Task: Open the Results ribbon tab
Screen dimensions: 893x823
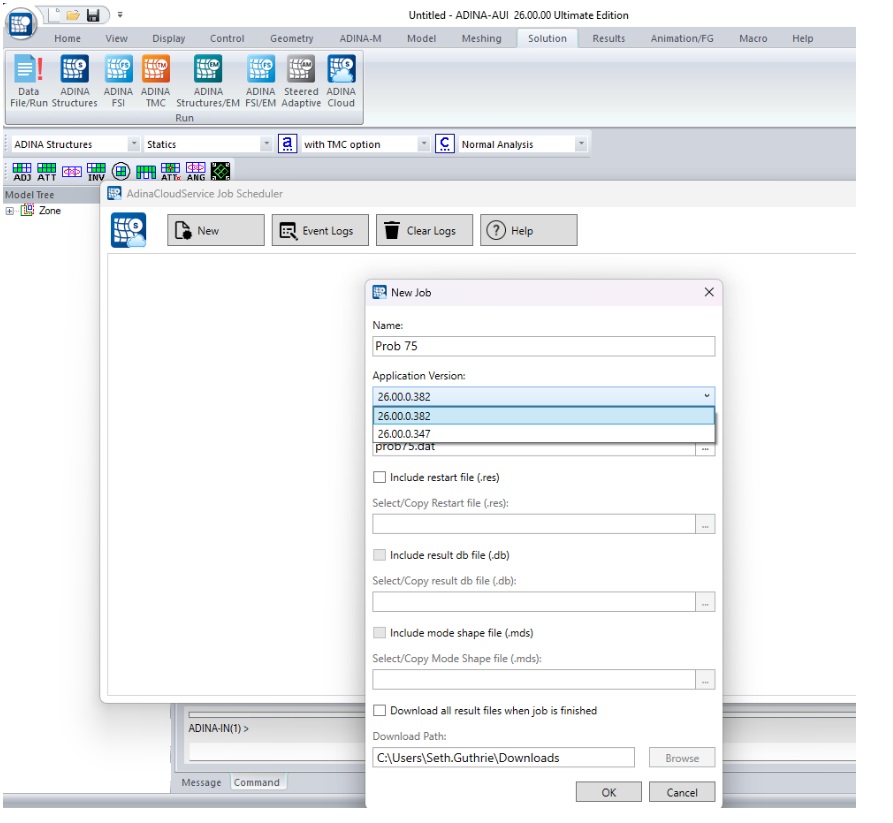Action: 608,39
